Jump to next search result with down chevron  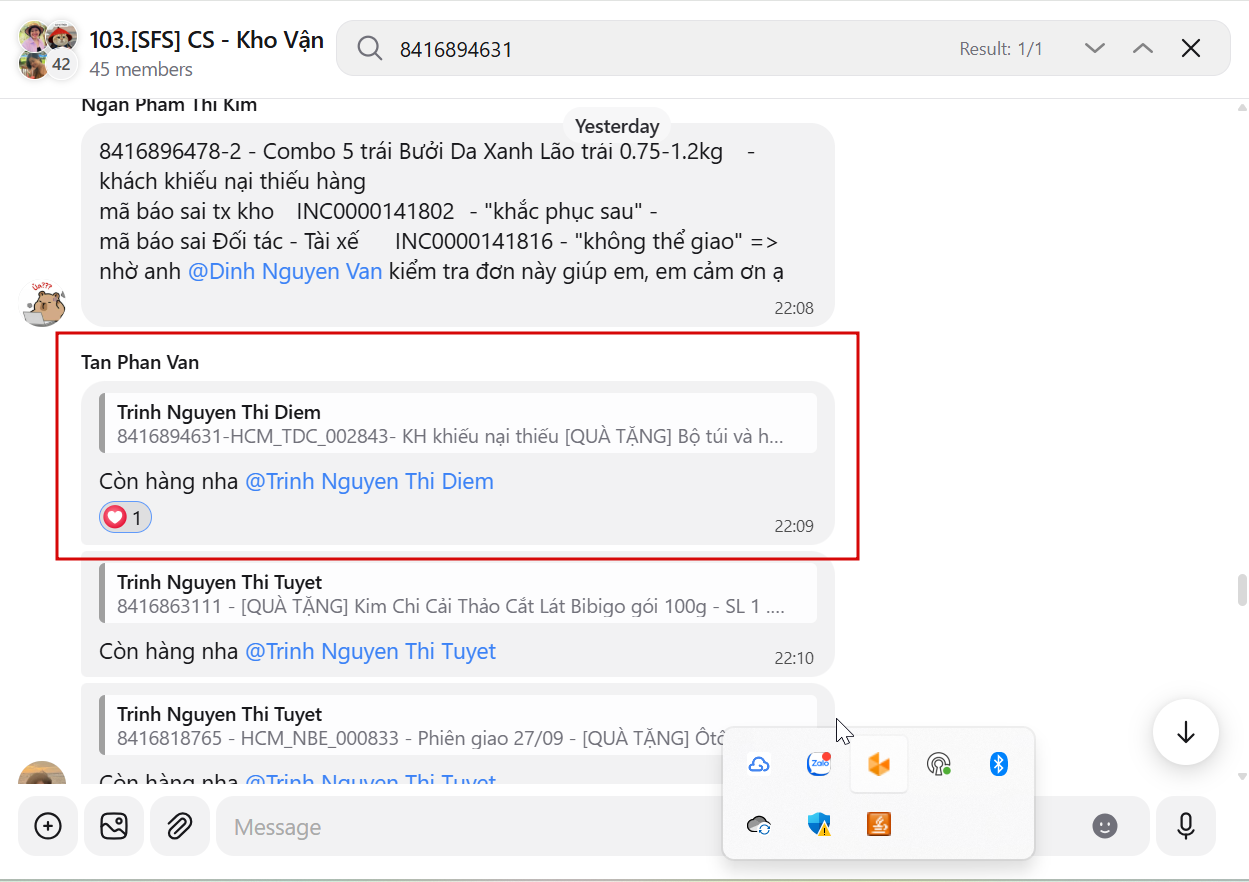1095,48
